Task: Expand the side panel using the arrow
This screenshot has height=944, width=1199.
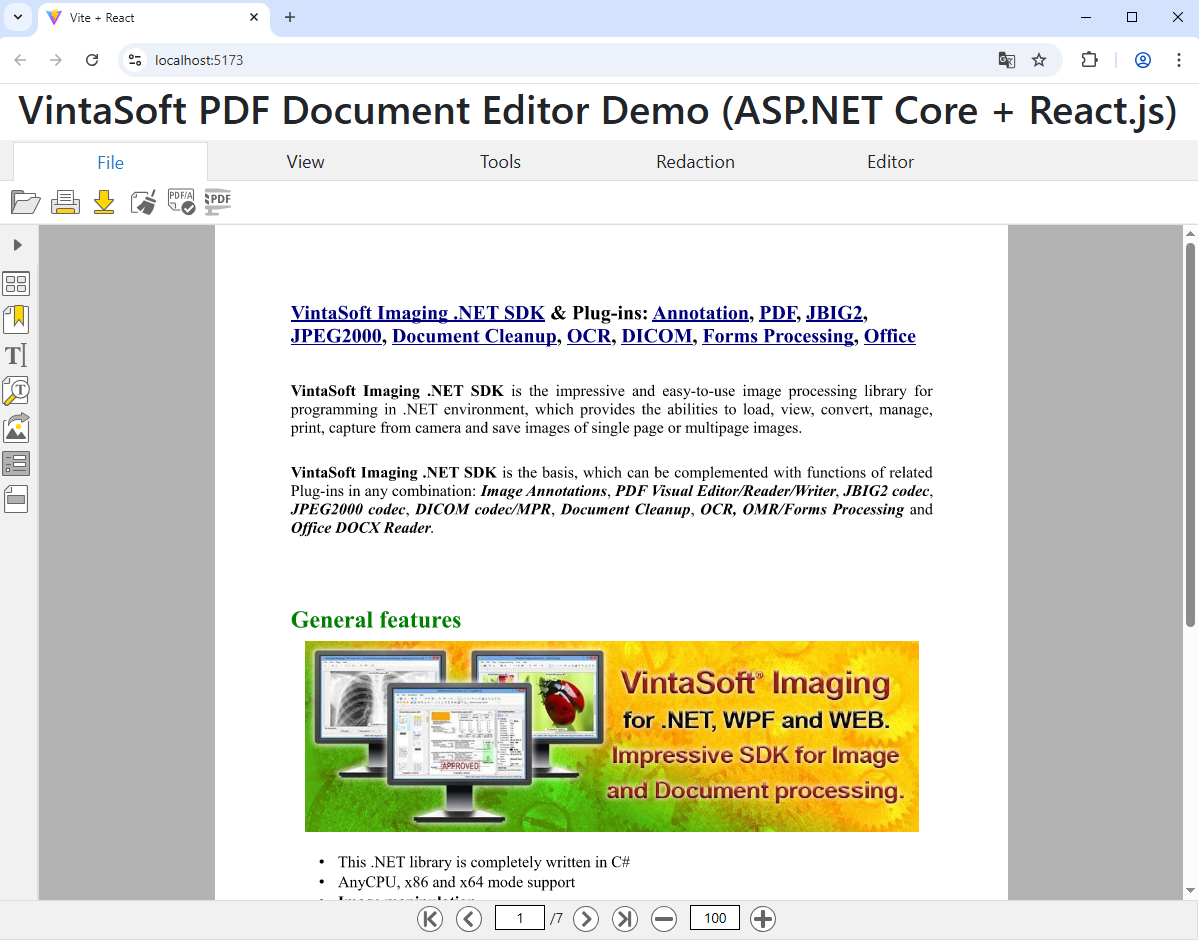Action: pos(17,245)
